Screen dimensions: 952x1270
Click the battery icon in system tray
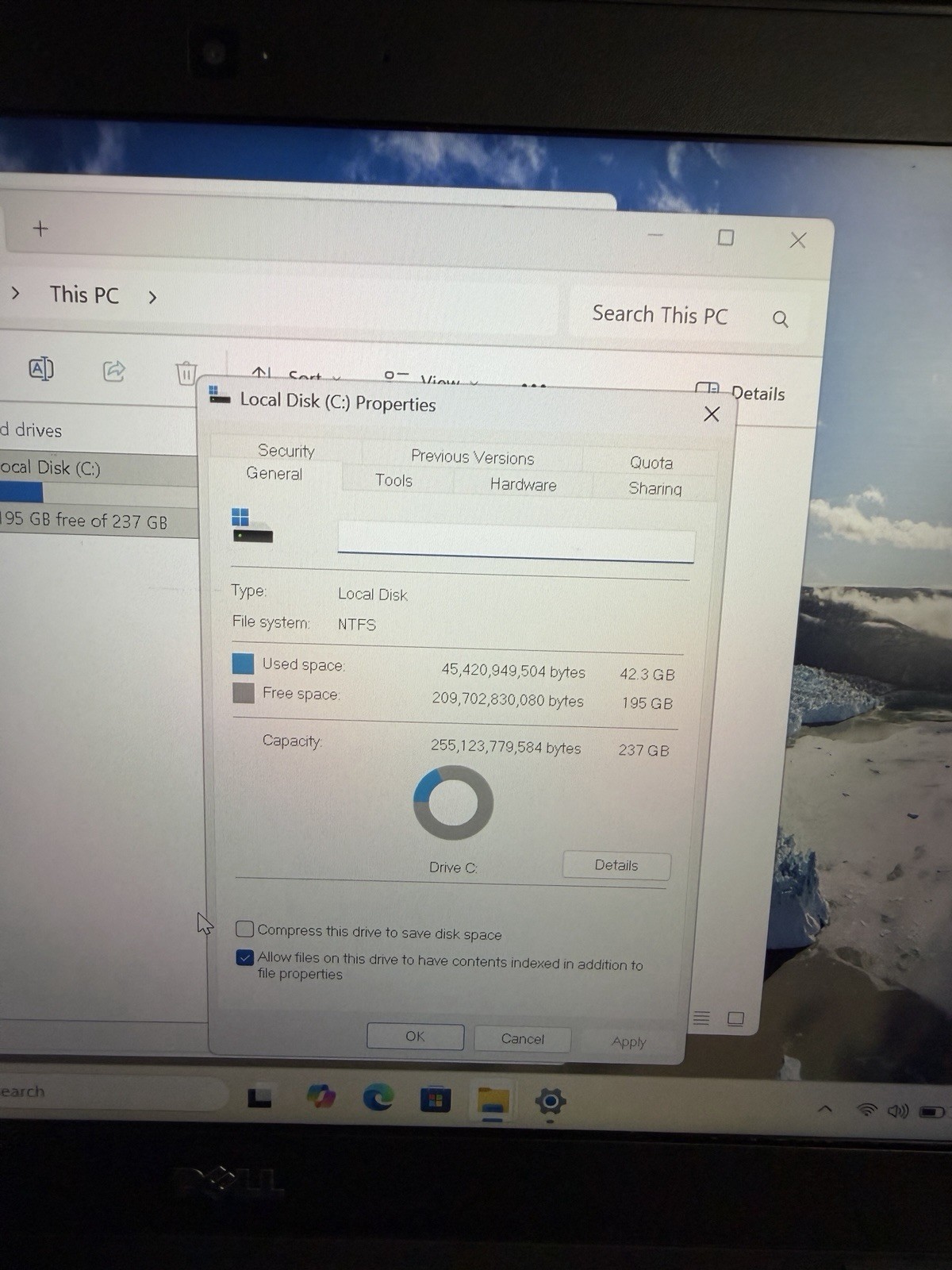(x=931, y=1112)
